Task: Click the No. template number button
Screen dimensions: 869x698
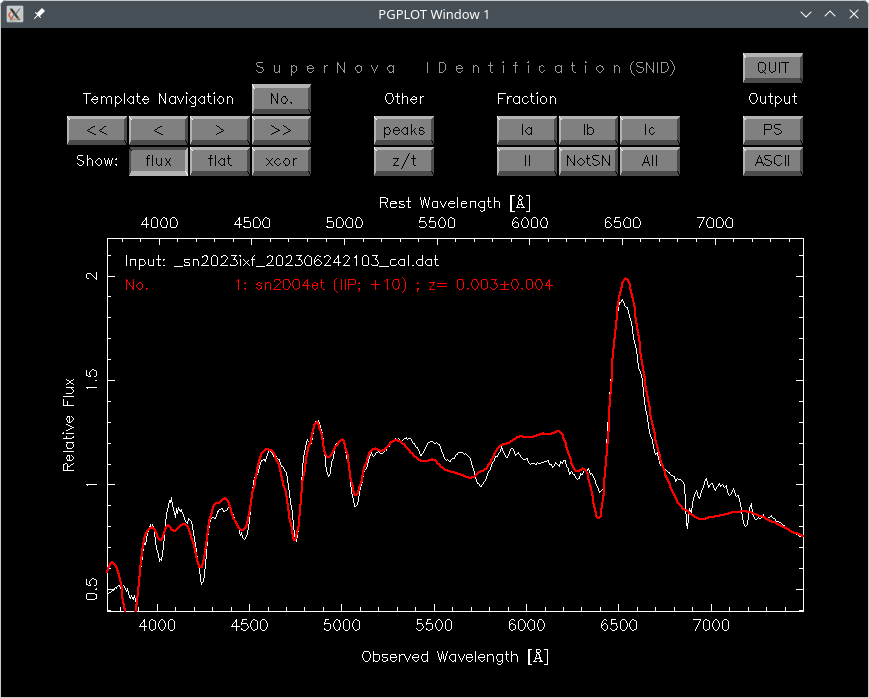Action: [x=281, y=99]
